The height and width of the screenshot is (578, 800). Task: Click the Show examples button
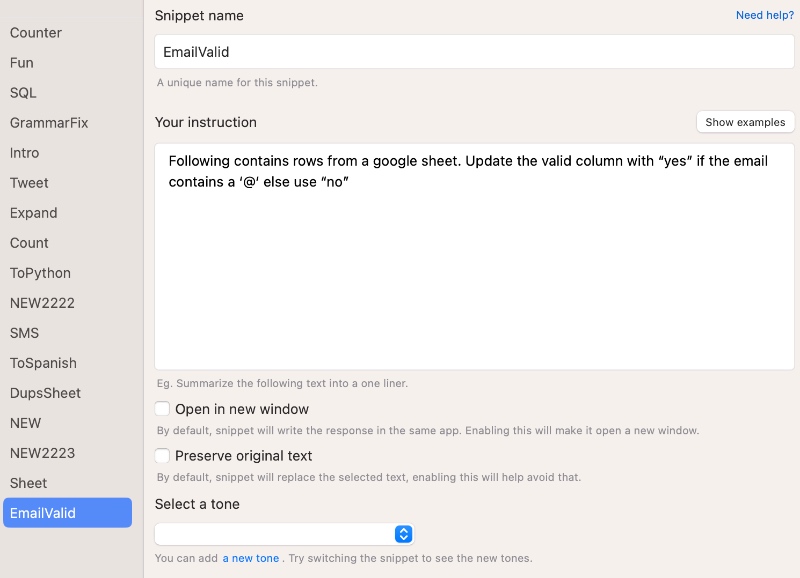click(x=745, y=122)
